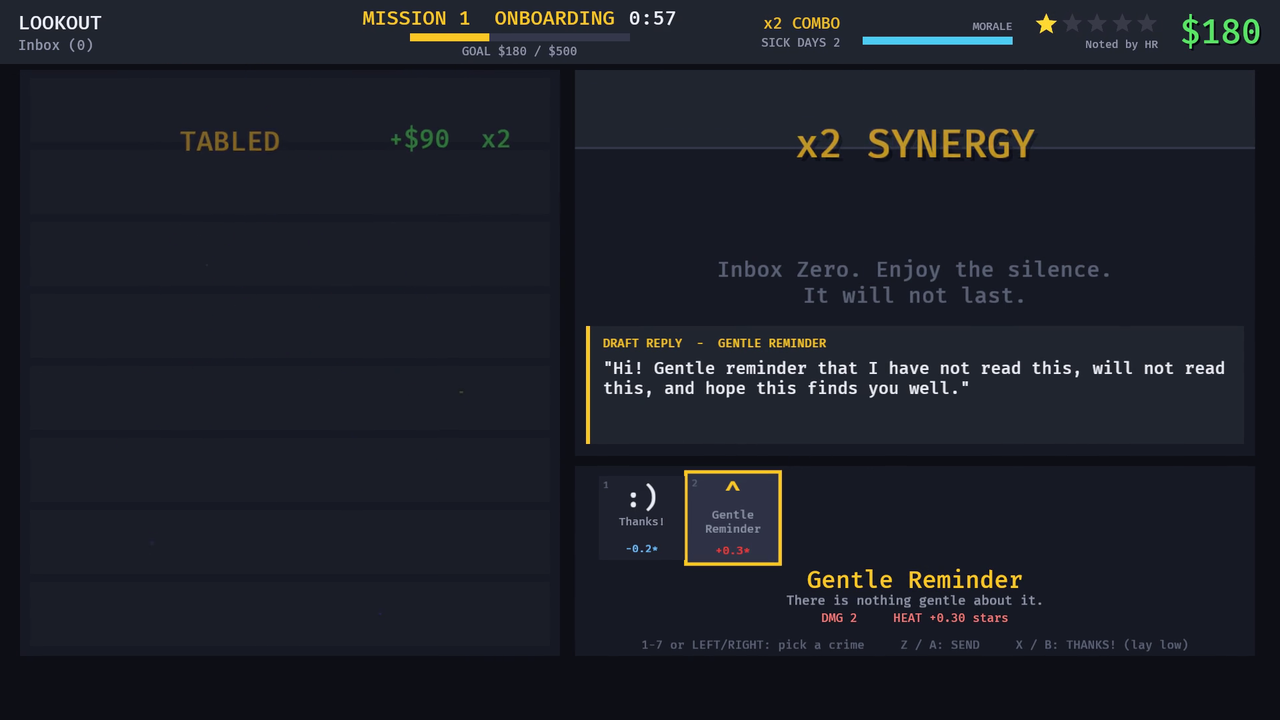
Task: Click the TABLED status text
Action: click(230, 141)
